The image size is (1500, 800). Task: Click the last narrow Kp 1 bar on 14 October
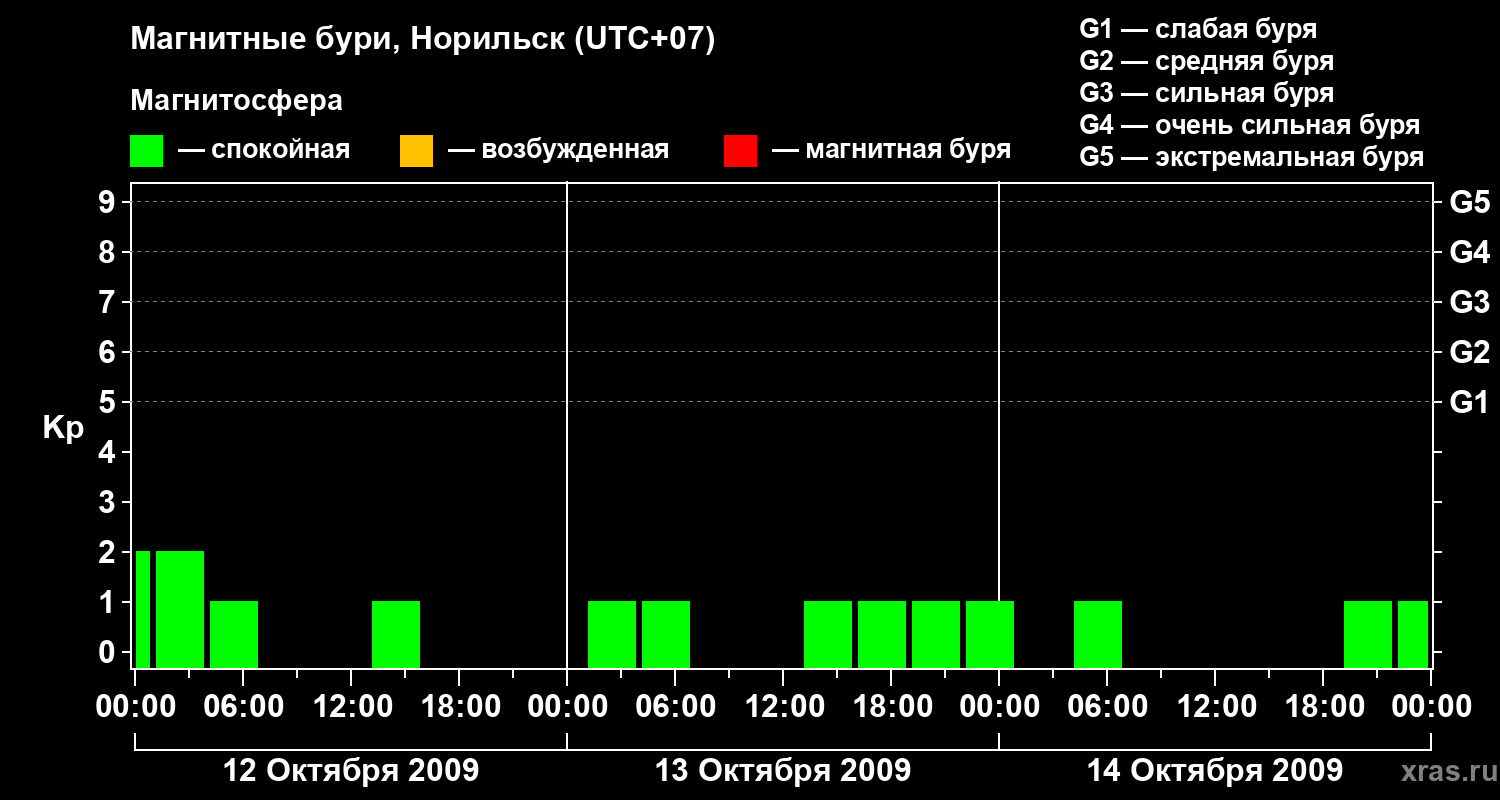(x=1413, y=634)
